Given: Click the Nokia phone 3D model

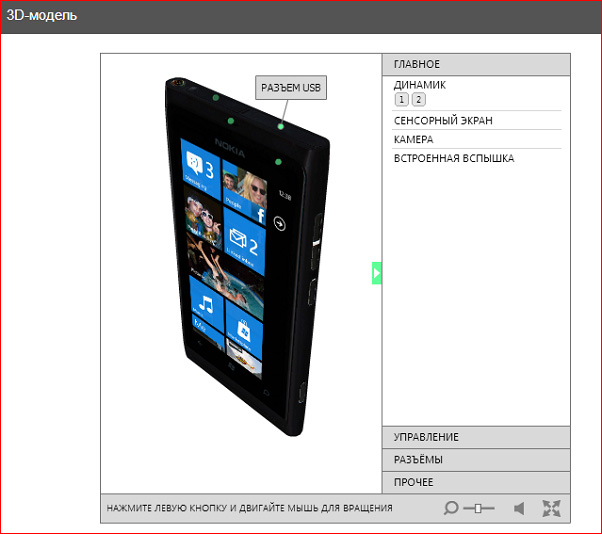Looking at the screenshot, I should [246, 257].
